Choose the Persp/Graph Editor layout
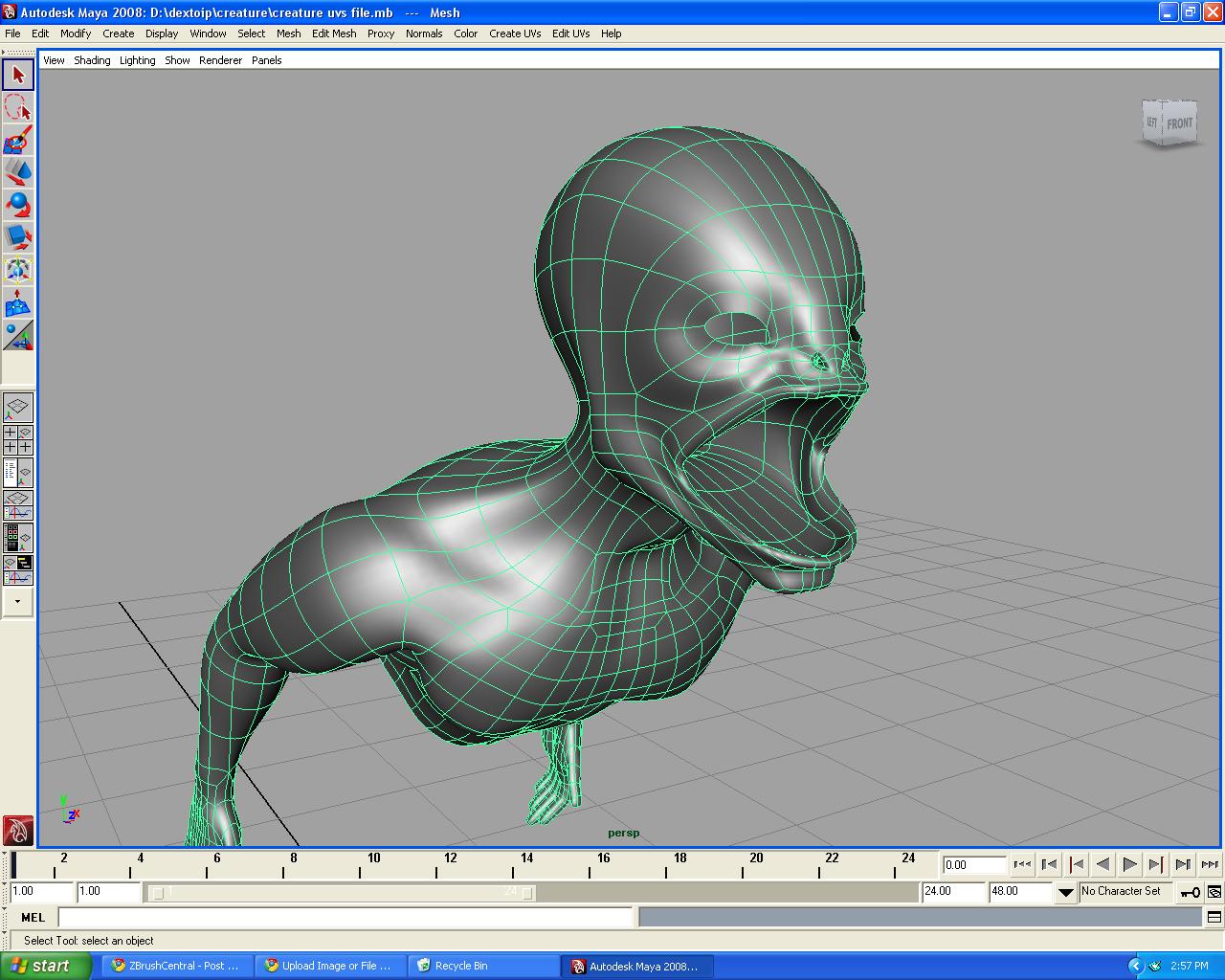 point(18,505)
